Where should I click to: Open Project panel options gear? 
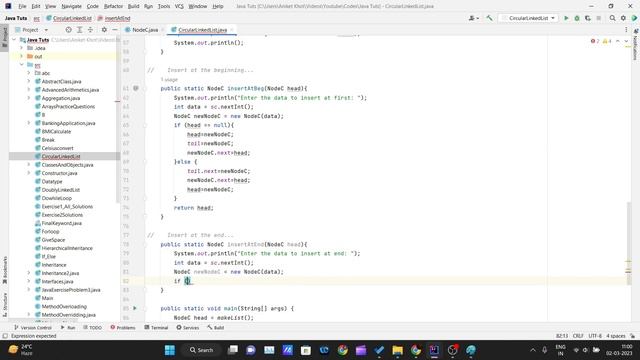click(104, 30)
